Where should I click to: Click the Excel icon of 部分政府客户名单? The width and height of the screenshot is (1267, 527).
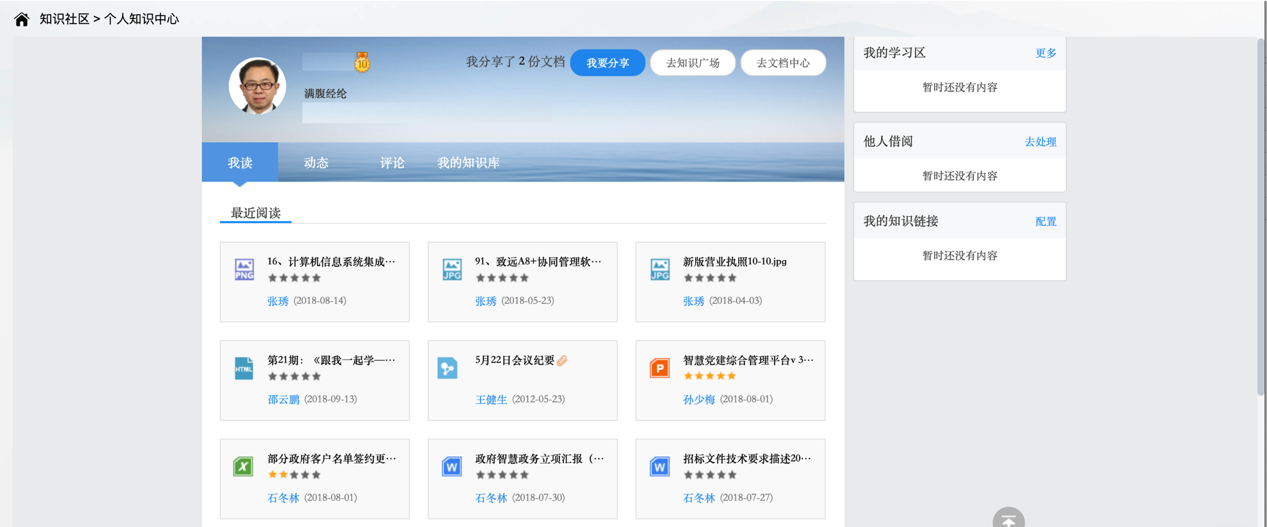[244, 466]
